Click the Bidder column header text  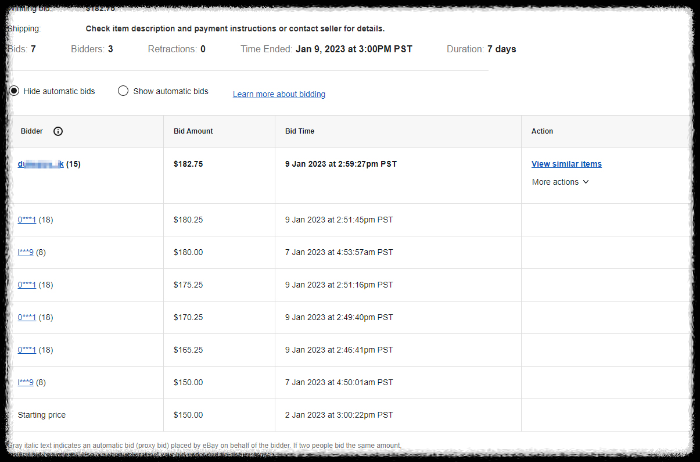32,131
